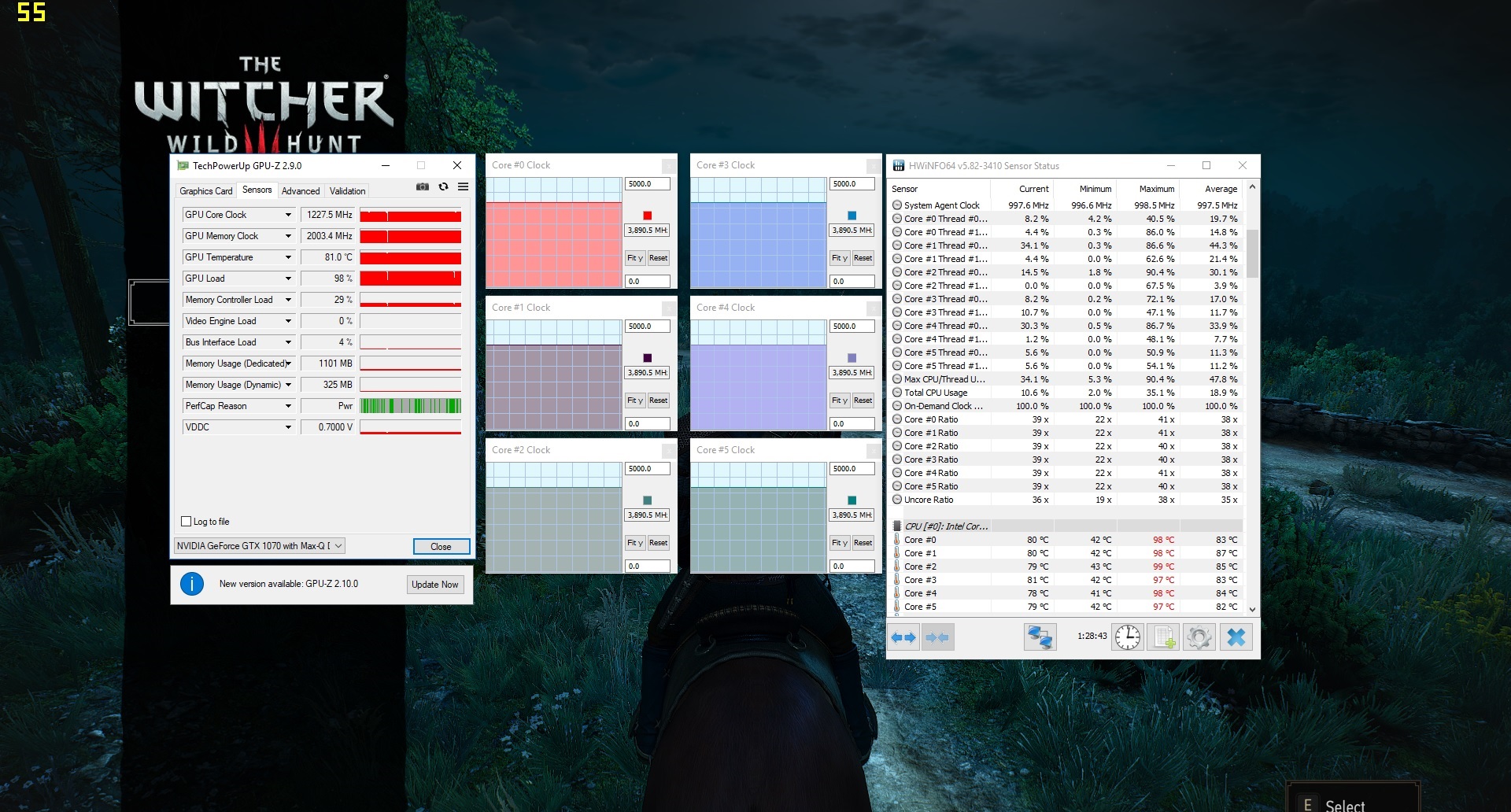Click the HWiNFO64 title bar app icon
The width and height of the screenshot is (1511, 812).
pyautogui.click(x=898, y=165)
